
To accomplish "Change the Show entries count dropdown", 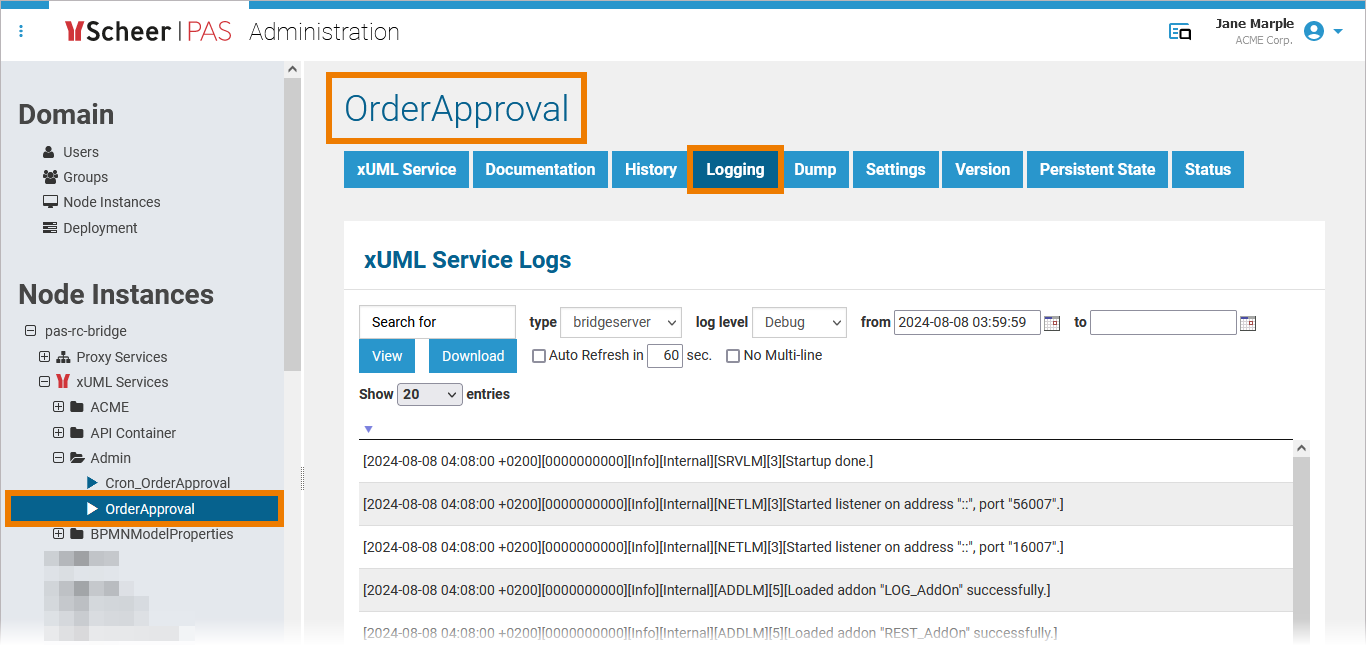I will pos(430,394).
